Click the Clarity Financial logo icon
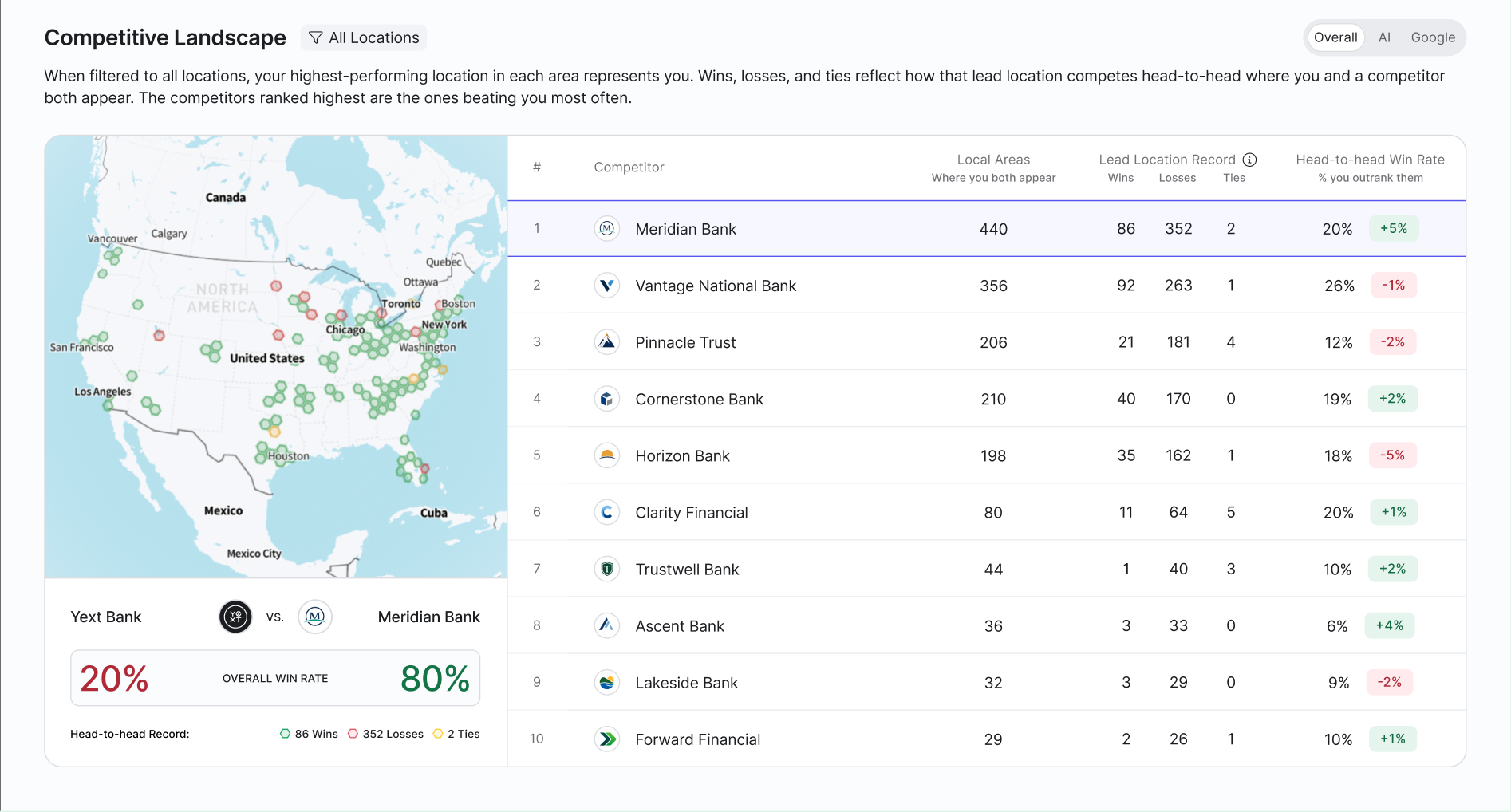 [607, 512]
